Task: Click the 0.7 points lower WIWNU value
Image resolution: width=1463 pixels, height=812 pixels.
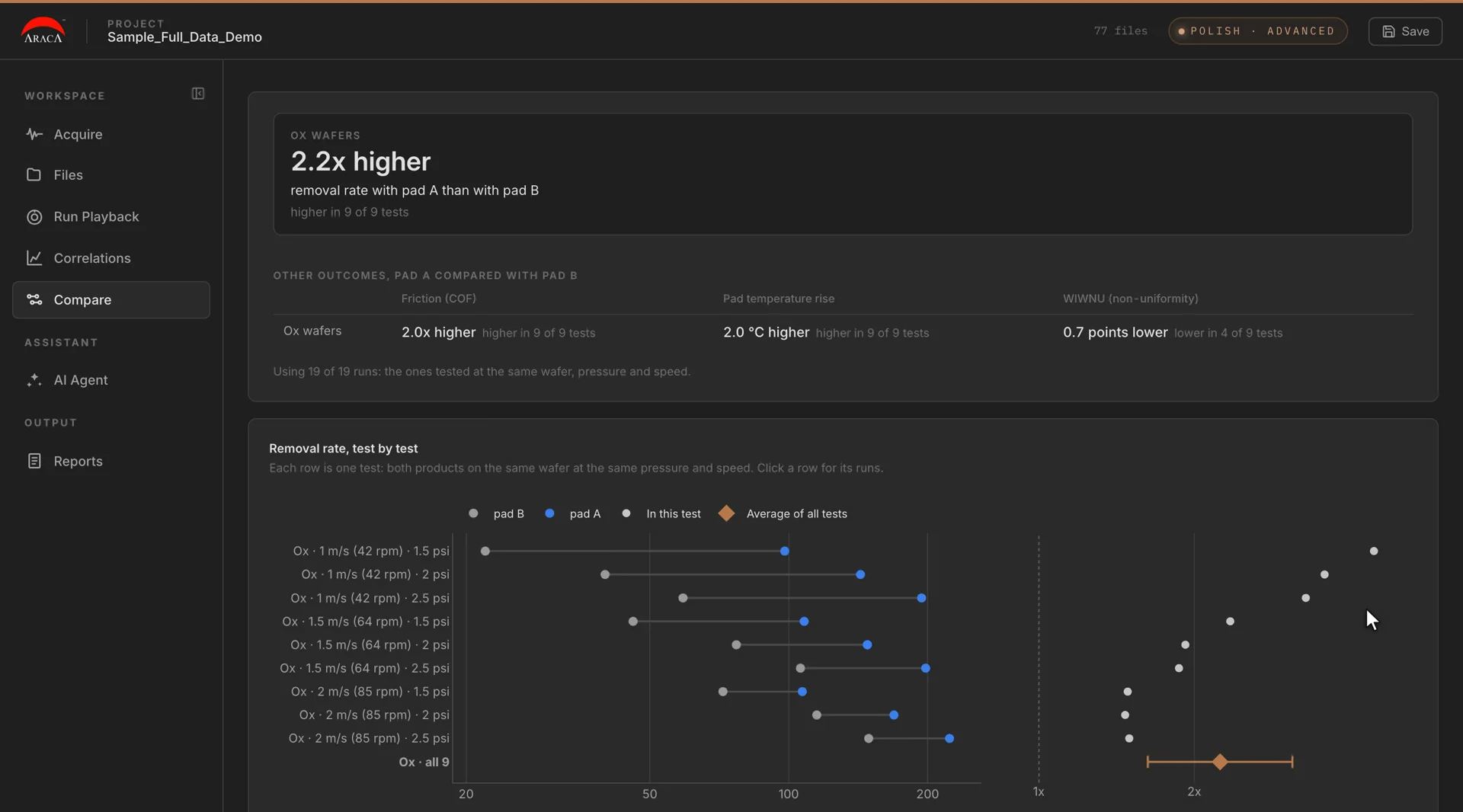Action: tap(1115, 332)
